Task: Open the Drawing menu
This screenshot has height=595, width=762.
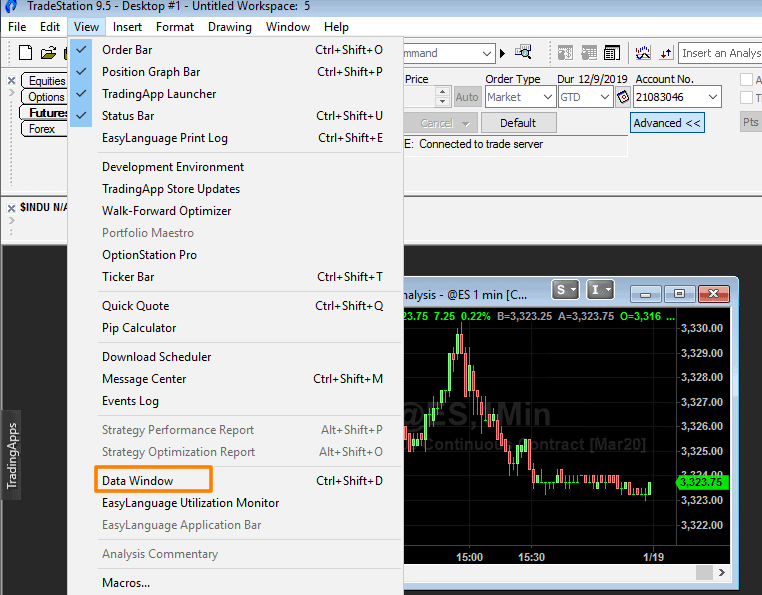Action: pyautogui.click(x=230, y=27)
